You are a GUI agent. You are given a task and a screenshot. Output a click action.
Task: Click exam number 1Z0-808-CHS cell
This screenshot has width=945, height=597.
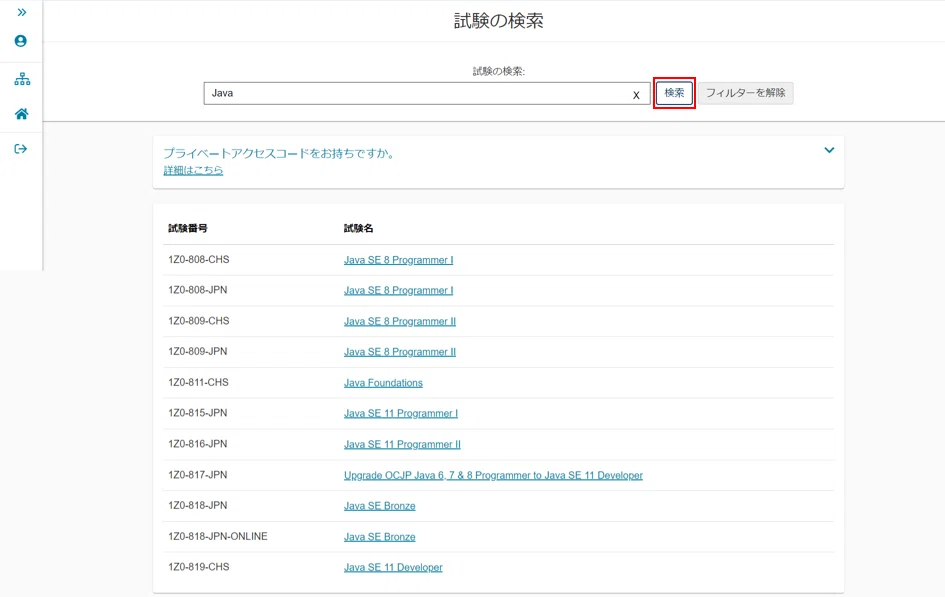click(199, 260)
